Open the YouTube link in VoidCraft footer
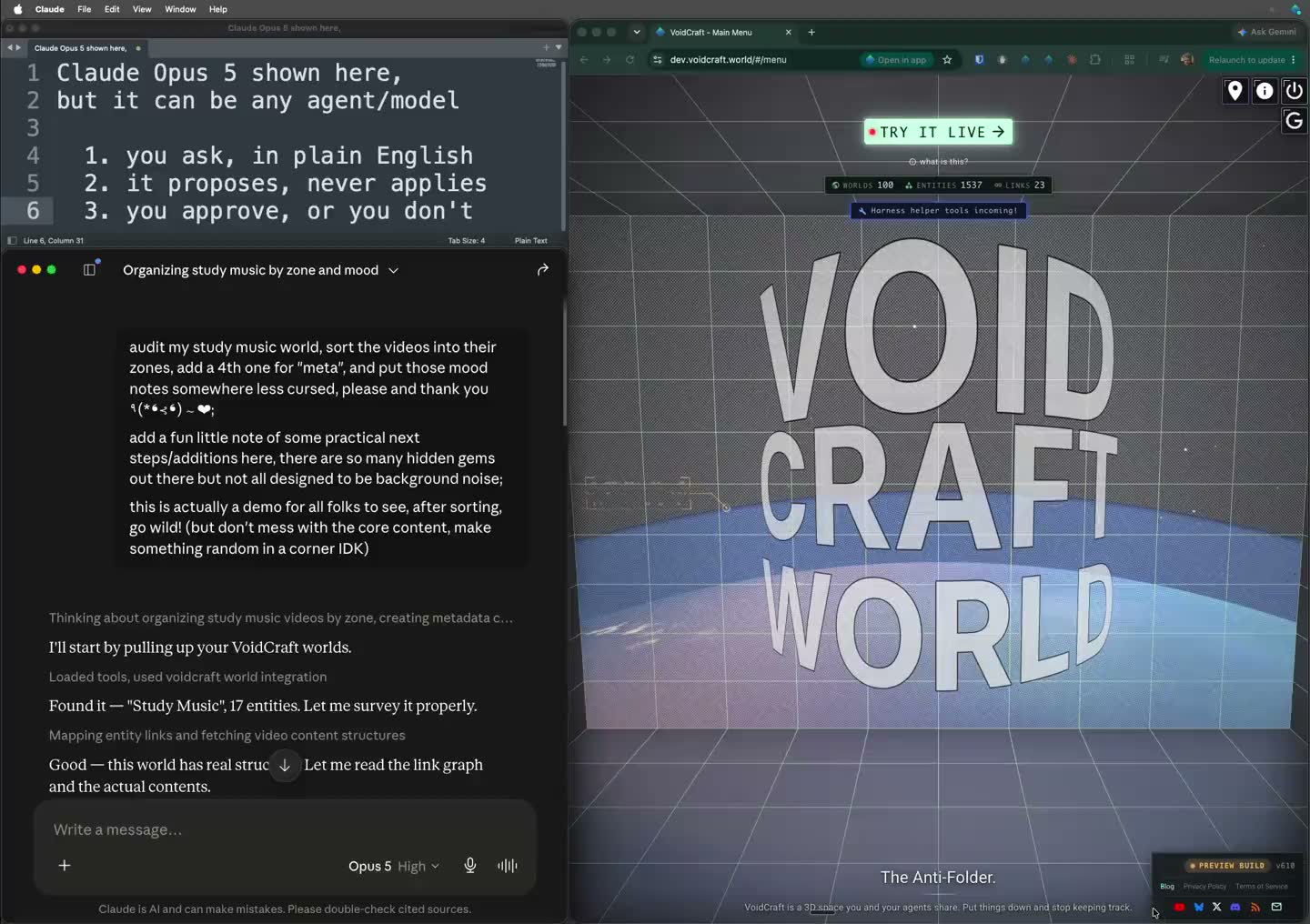This screenshot has height=924, width=1310. 1179,907
